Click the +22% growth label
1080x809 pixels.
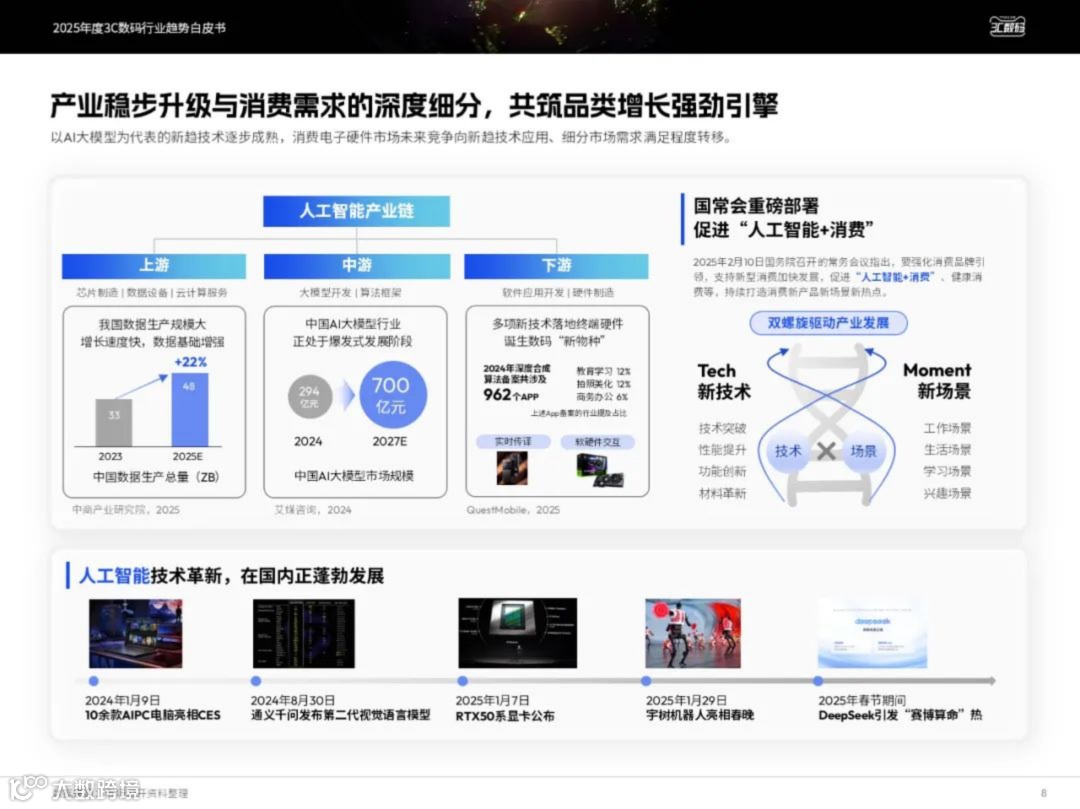click(190, 361)
